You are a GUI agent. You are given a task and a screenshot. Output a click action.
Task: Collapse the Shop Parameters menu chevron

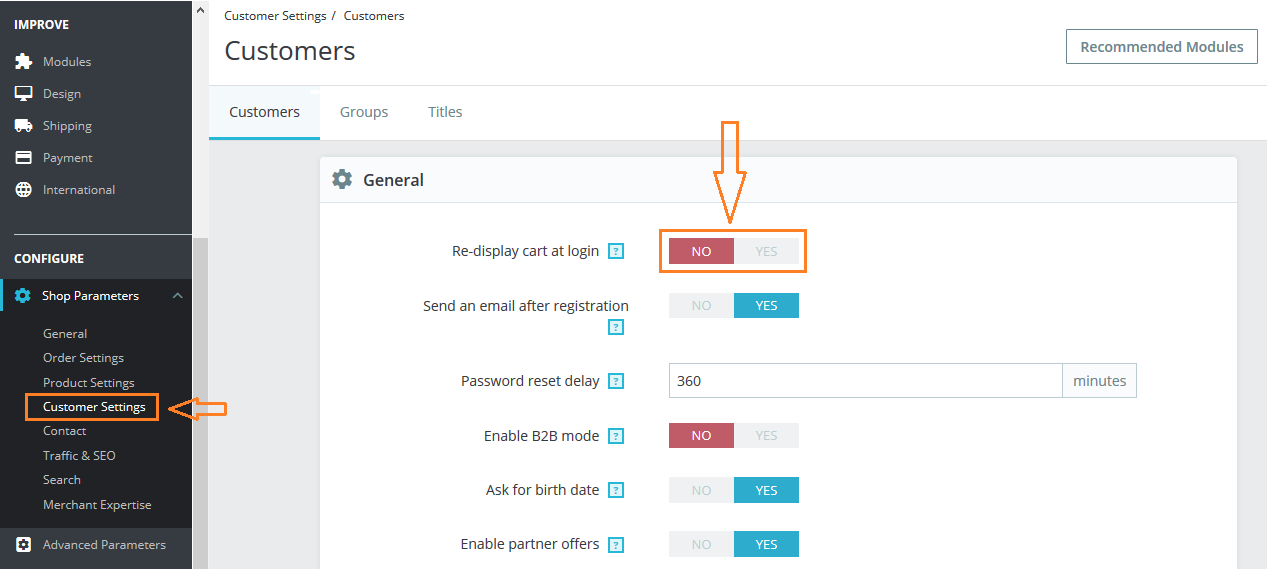coord(177,296)
